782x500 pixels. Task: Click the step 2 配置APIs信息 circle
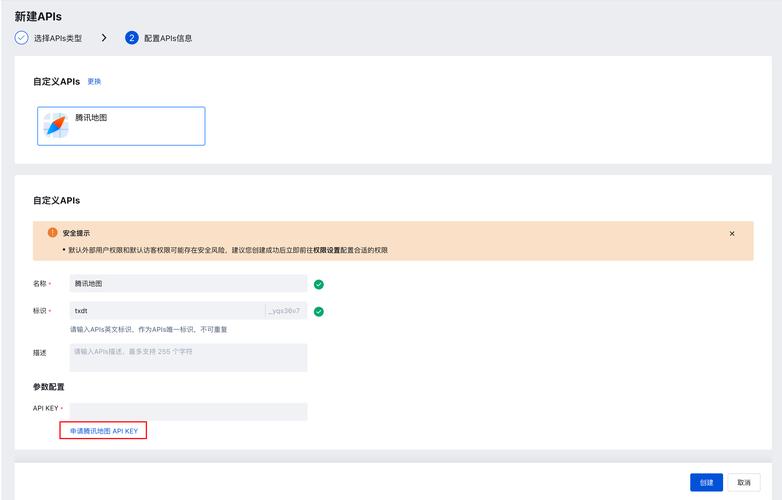[132, 38]
